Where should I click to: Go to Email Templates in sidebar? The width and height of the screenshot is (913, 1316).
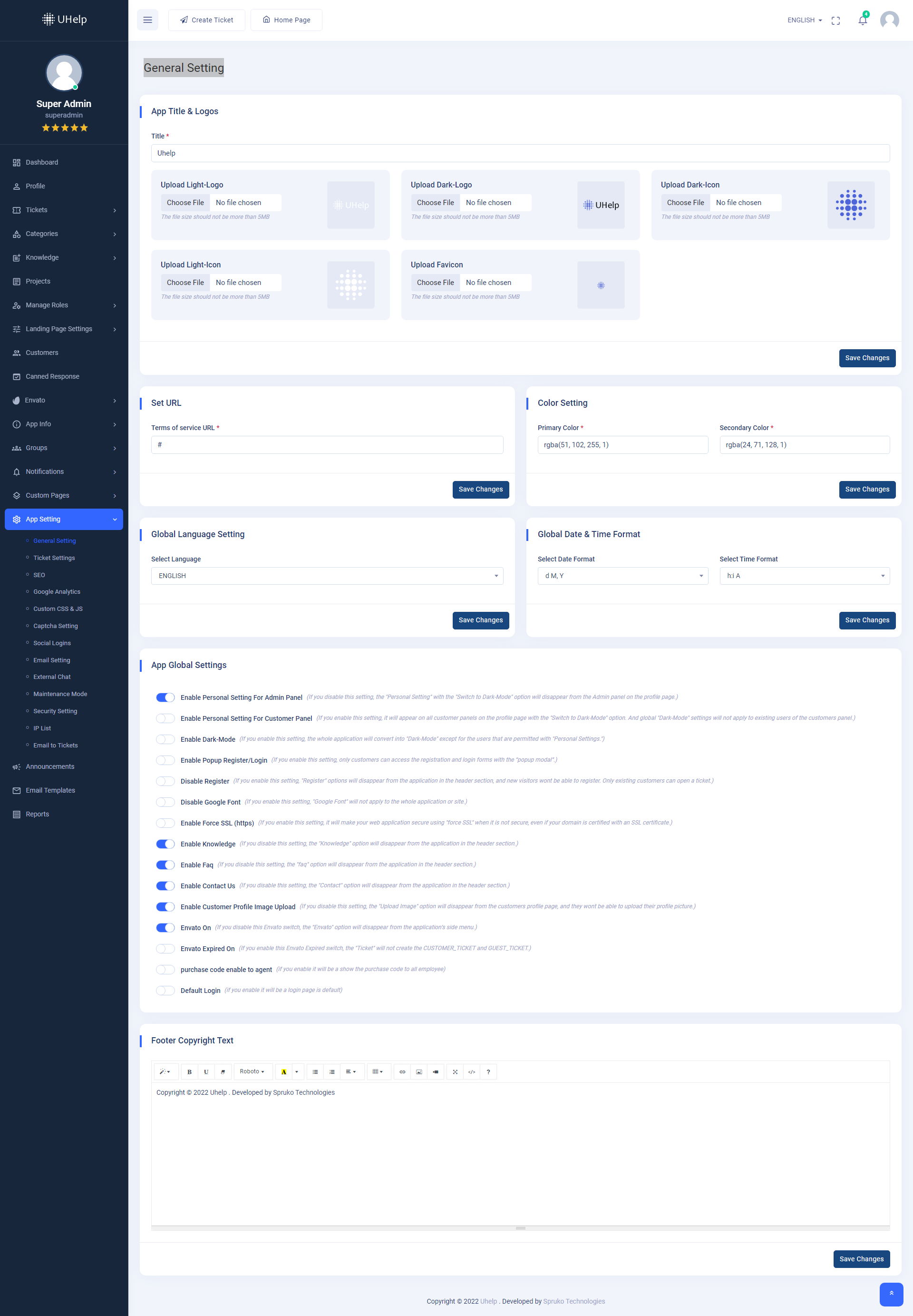coord(50,790)
